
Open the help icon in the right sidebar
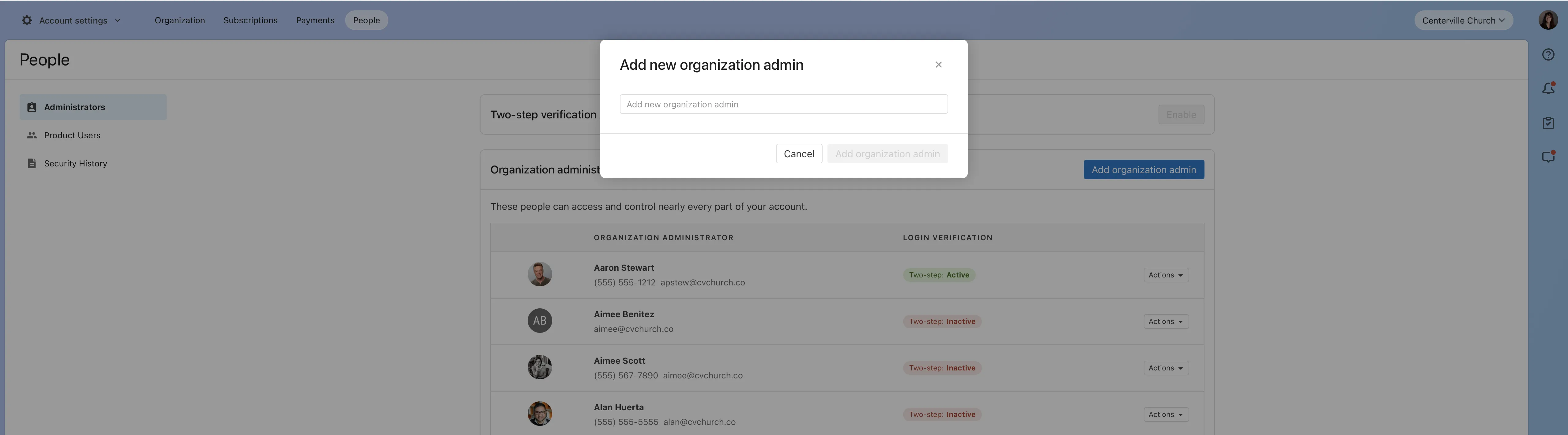[1548, 54]
